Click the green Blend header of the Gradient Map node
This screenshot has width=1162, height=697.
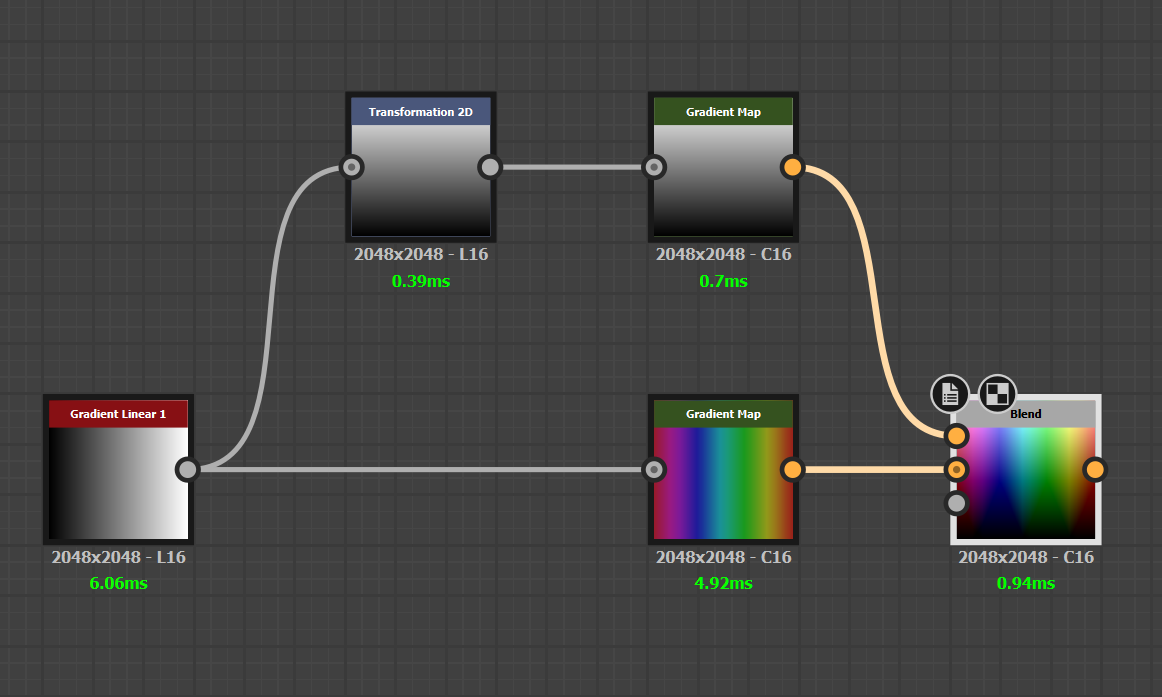723,413
